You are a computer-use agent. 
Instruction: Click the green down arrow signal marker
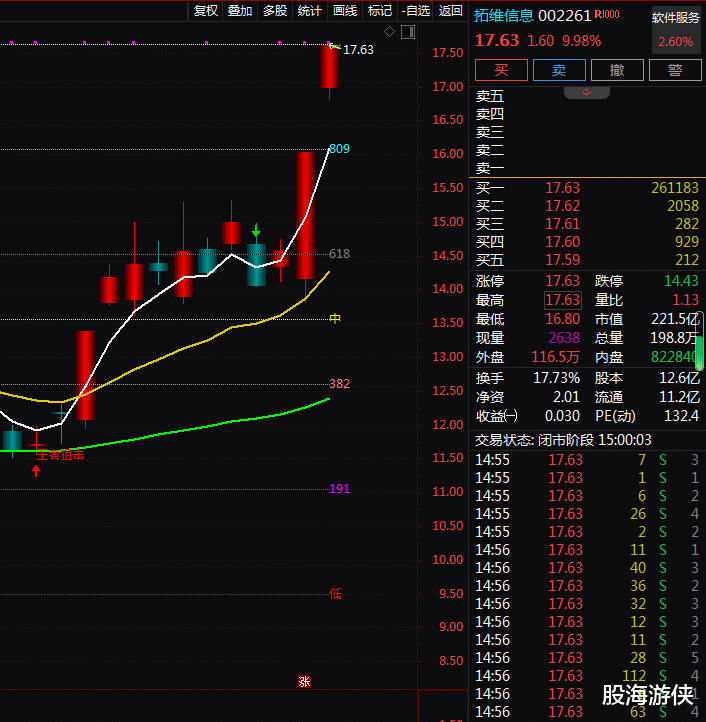[256, 231]
